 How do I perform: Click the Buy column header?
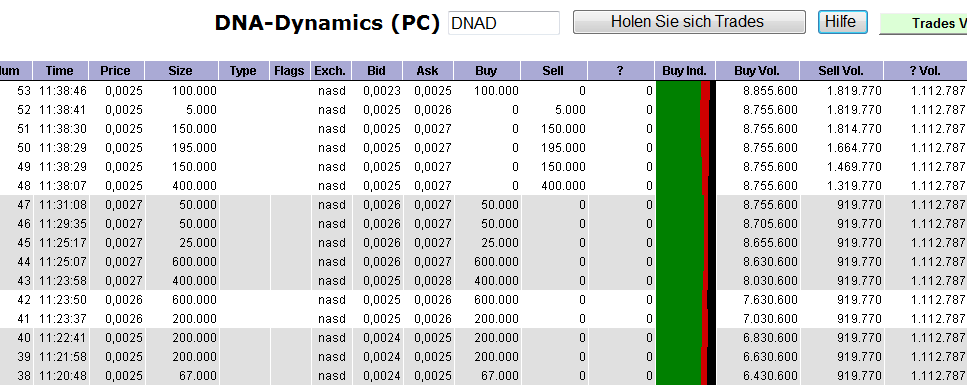pos(487,70)
